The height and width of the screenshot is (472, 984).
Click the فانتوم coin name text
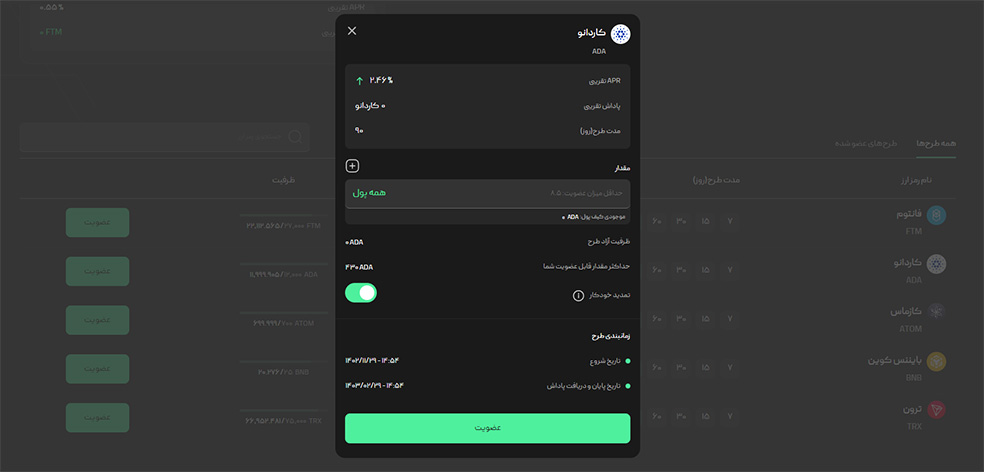click(909, 214)
